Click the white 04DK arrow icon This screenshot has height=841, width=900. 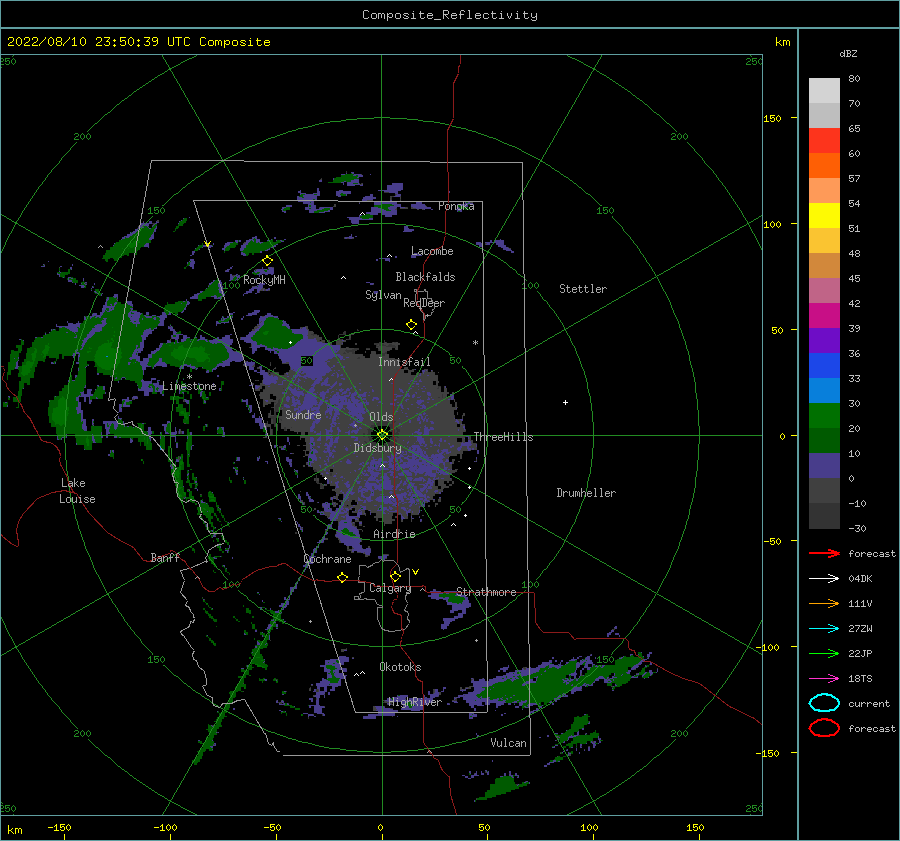[824, 579]
